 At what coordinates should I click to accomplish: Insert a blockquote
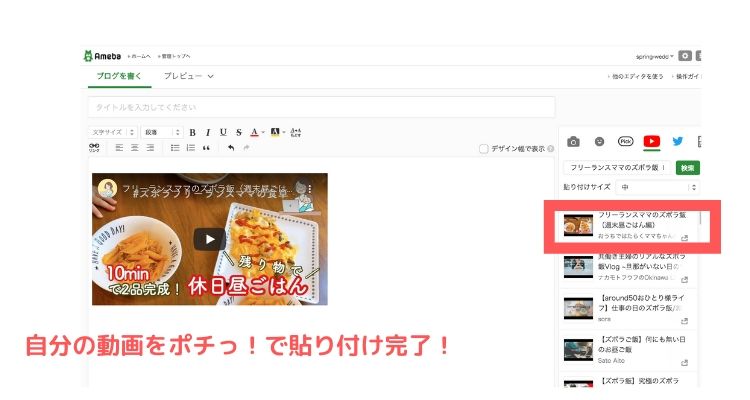(206, 148)
